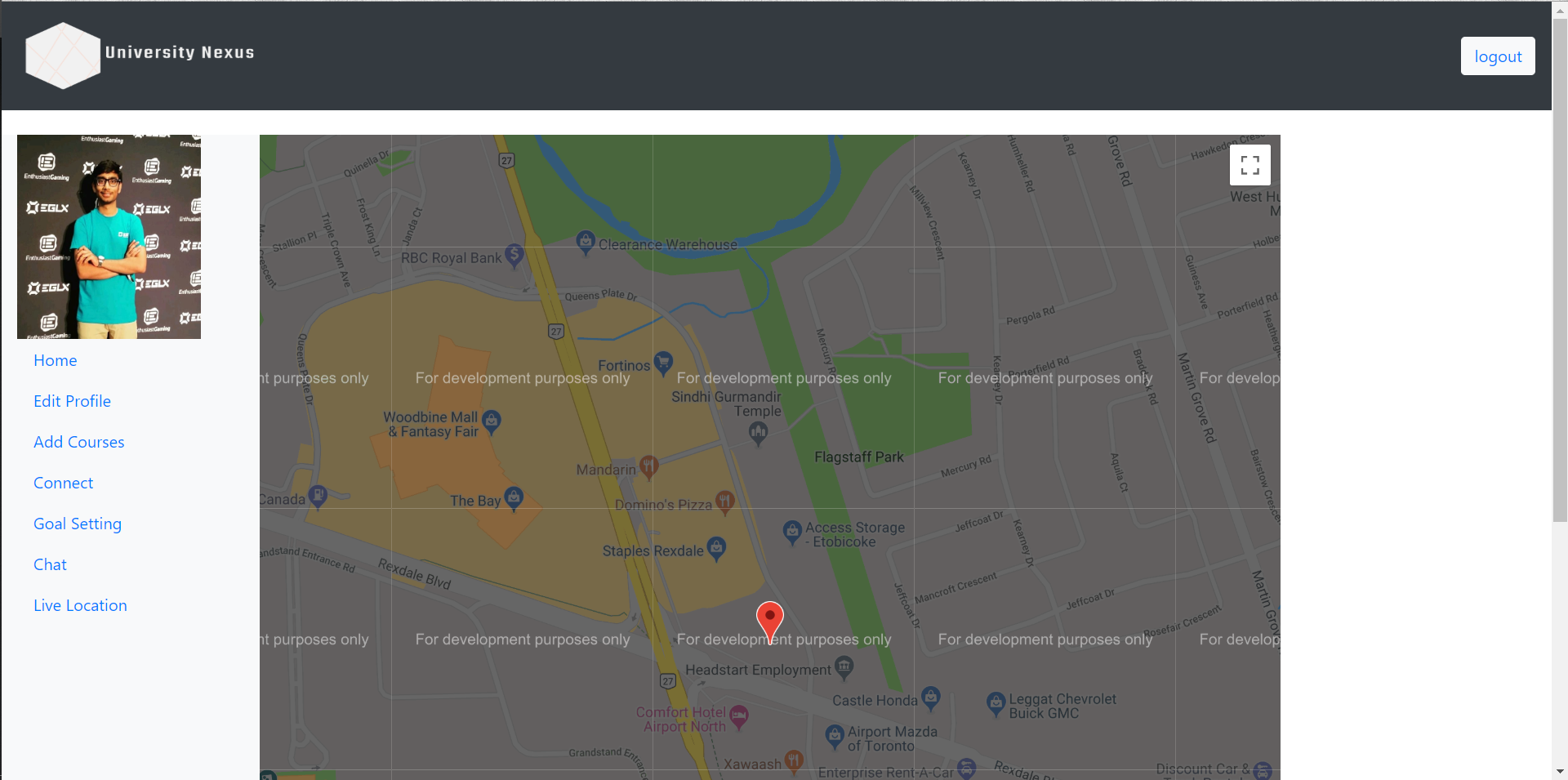Click the Fortinos grocery cart pin

663,362
